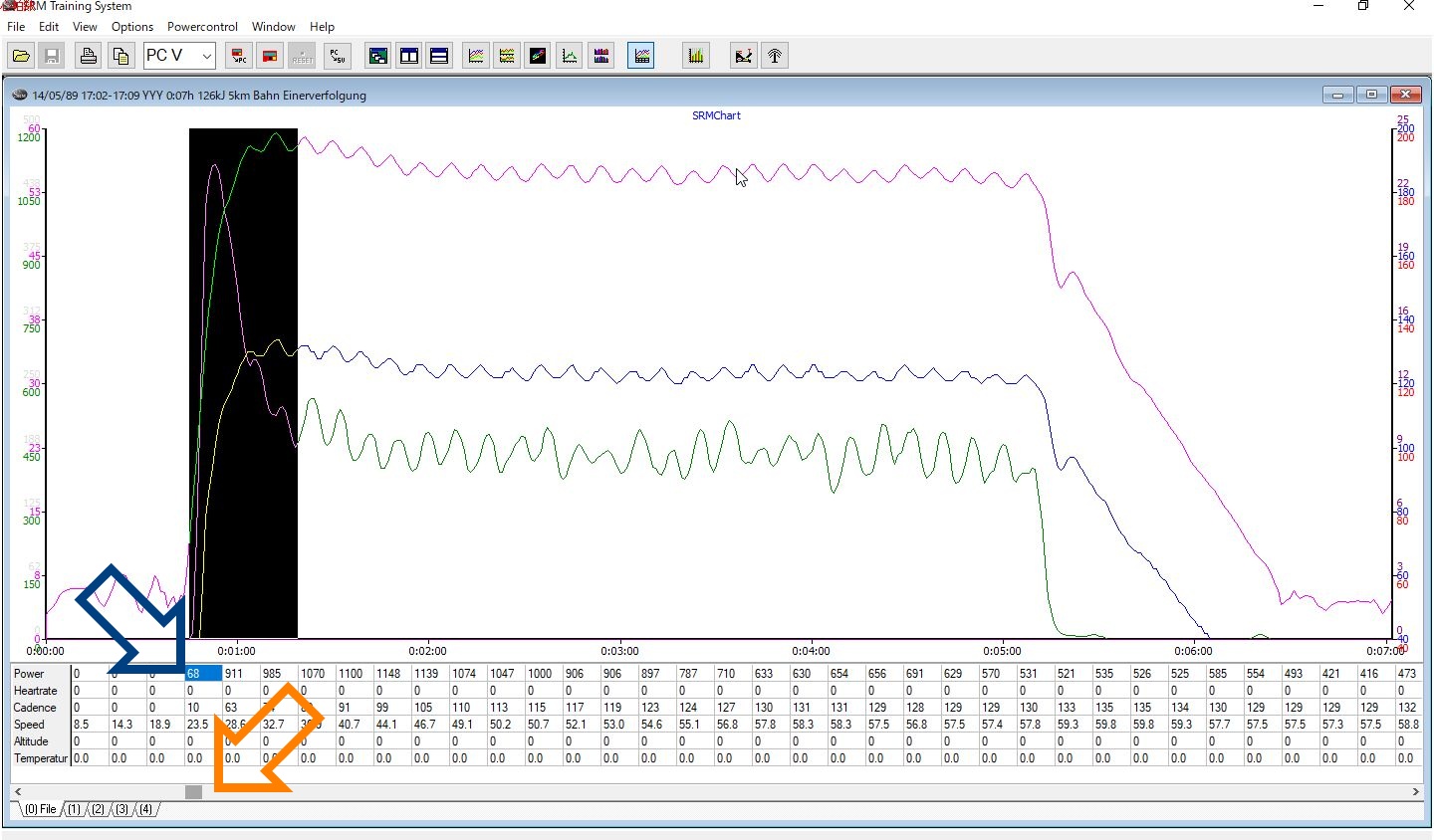Switch to the (4) tab

pyautogui.click(x=145, y=809)
